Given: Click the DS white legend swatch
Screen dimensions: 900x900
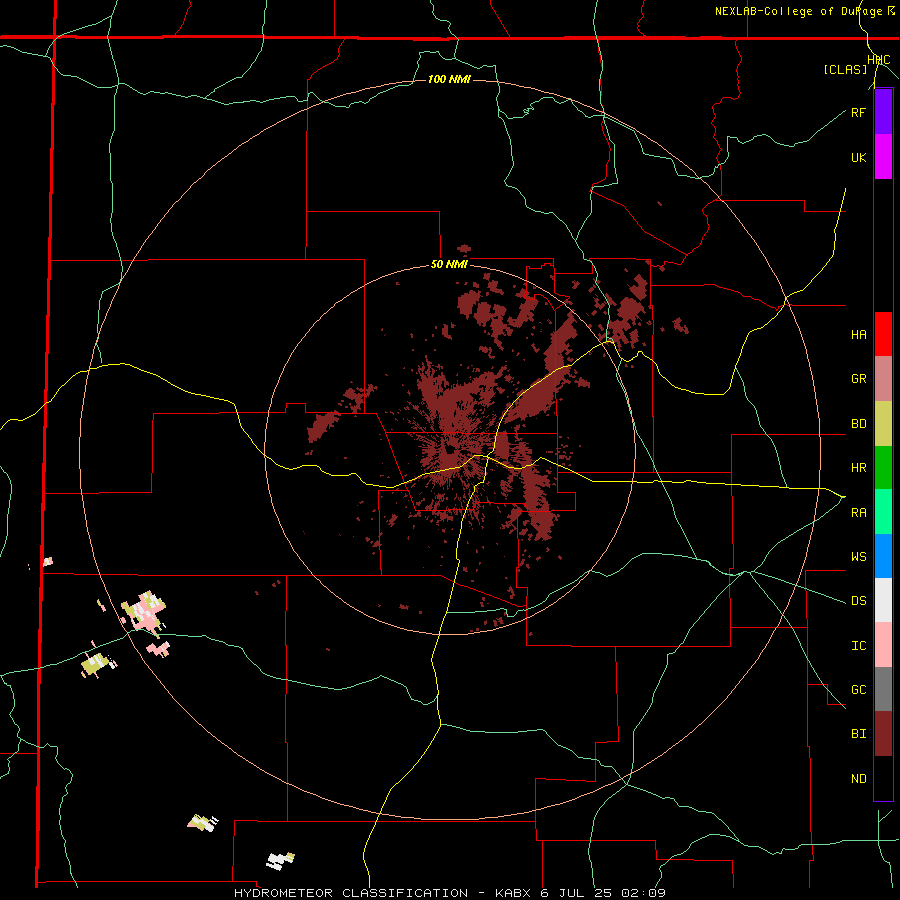Looking at the screenshot, I should 883,600.
